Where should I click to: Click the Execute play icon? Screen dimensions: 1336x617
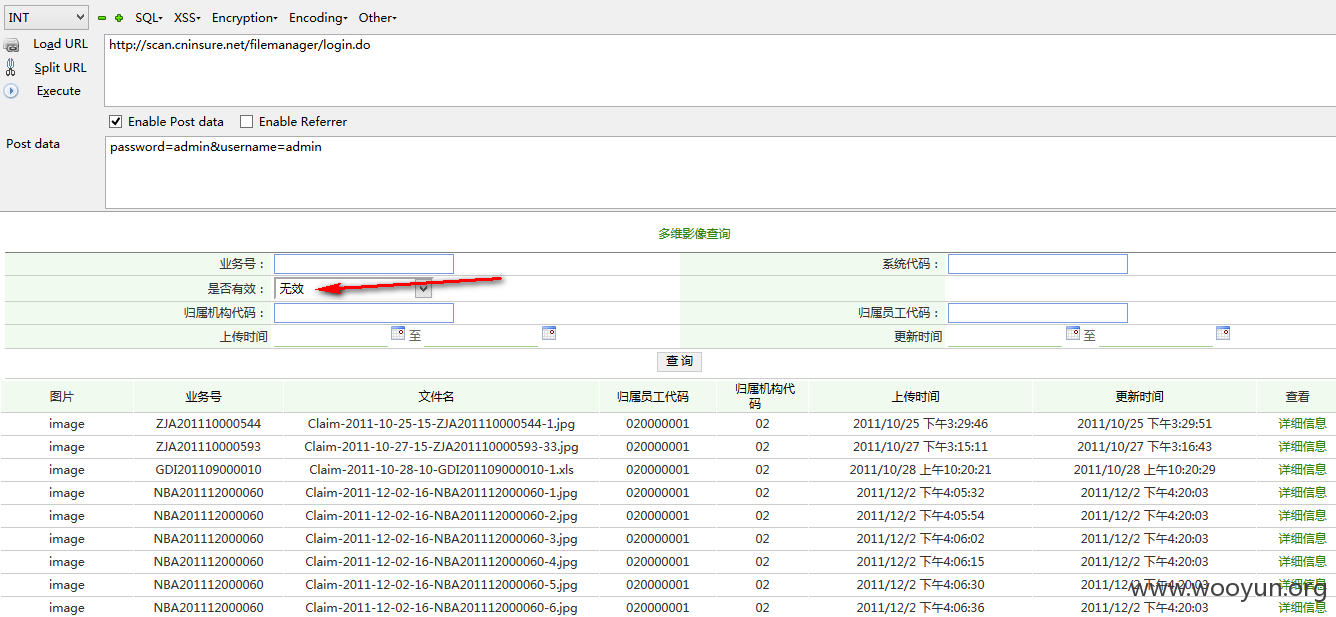(12, 91)
